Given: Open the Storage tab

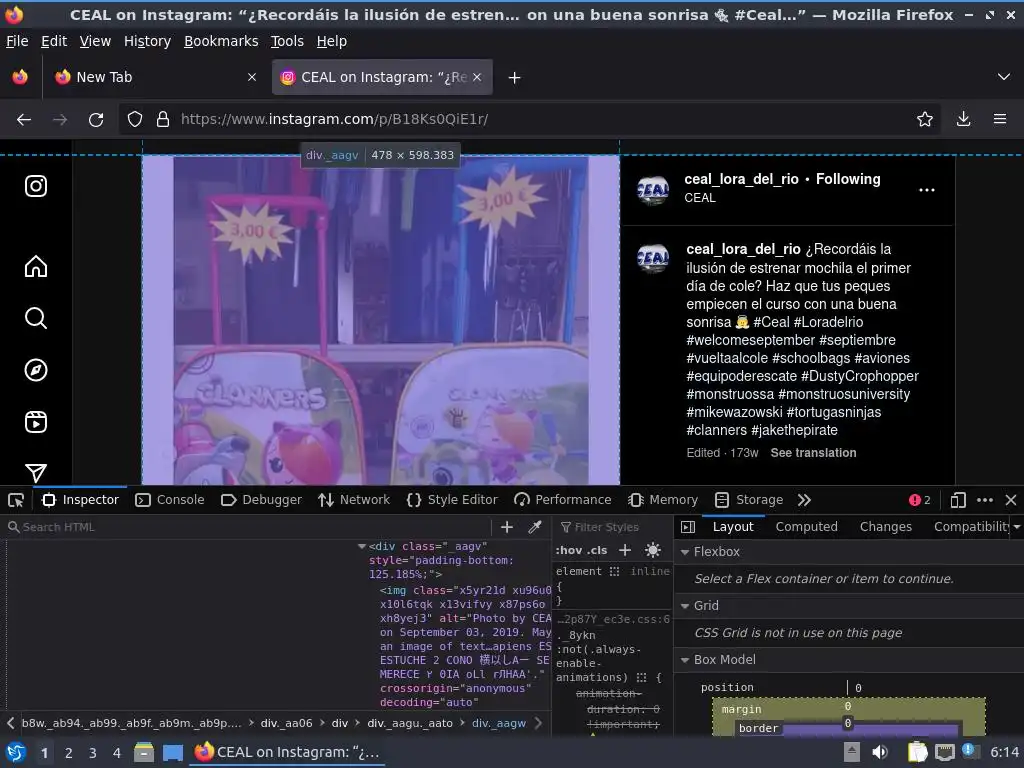Looking at the screenshot, I should pos(749,500).
